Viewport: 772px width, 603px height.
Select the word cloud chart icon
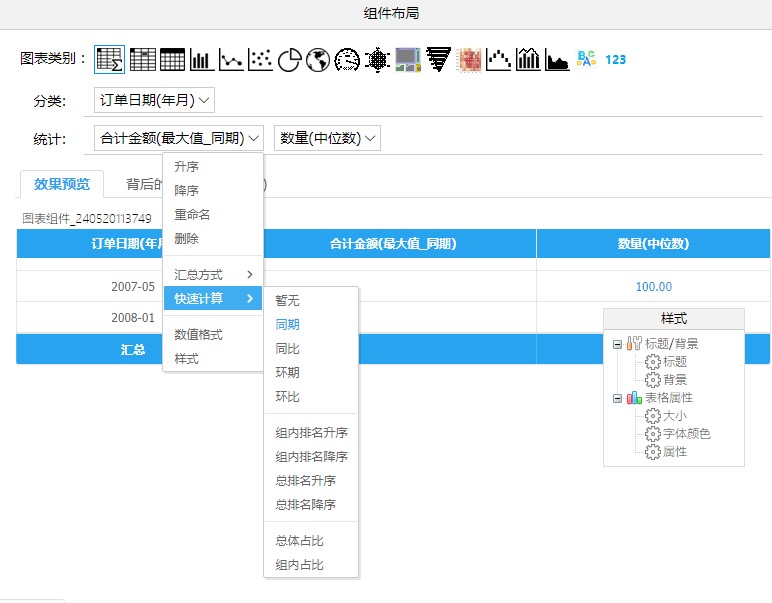coord(586,60)
